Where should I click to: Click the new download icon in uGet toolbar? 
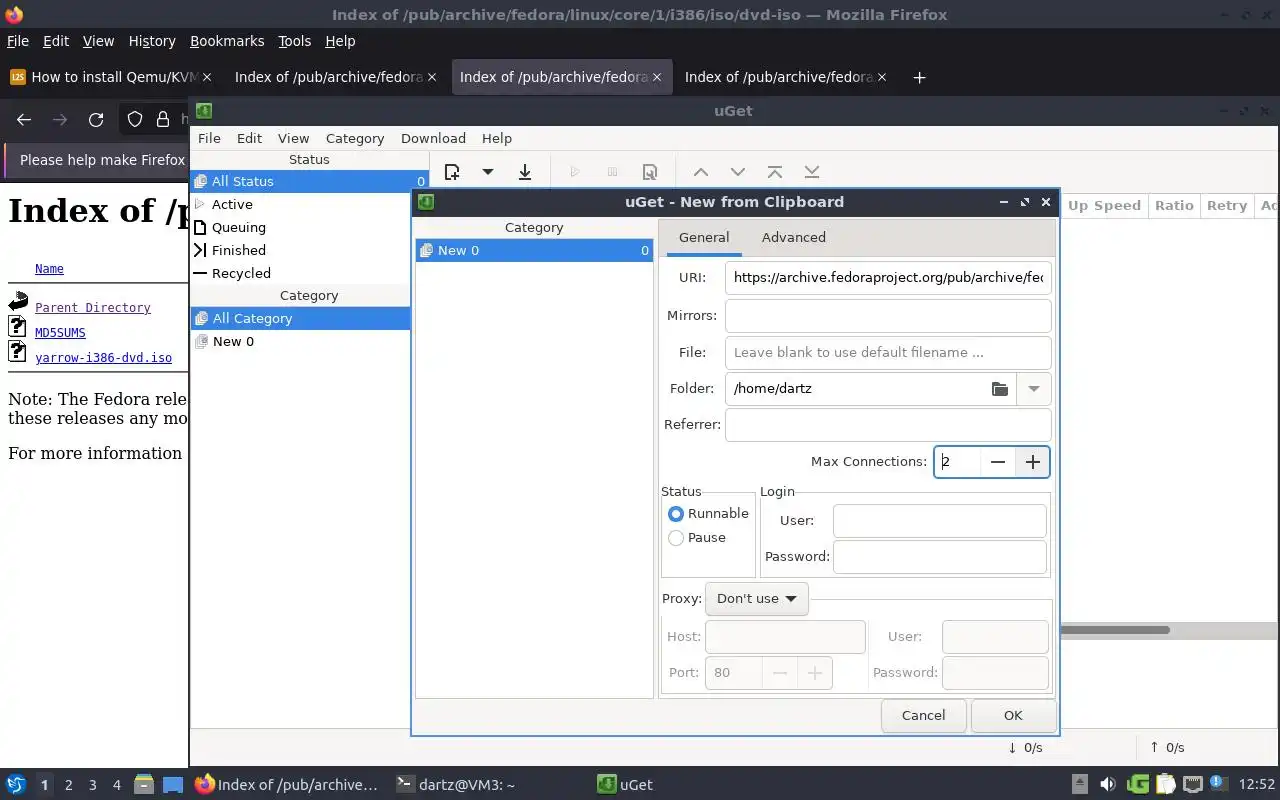coord(452,172)
